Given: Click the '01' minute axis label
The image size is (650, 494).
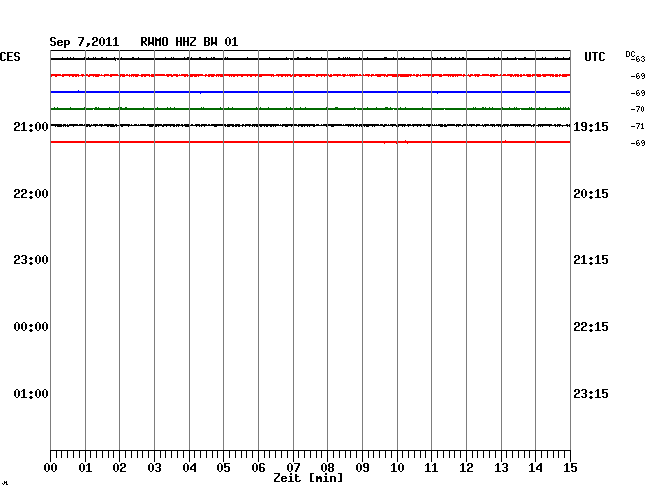Looking at the screenshot, I should pyautogui.click(x=85, y=467).
